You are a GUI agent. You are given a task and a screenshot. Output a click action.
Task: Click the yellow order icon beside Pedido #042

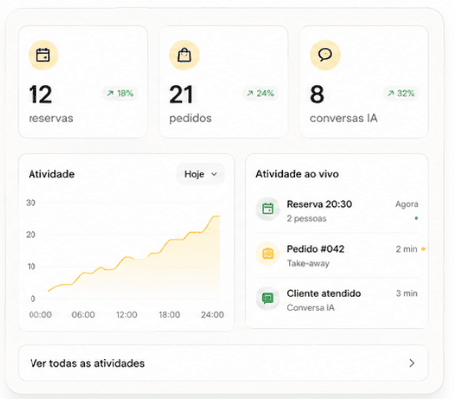(x=268, y=254)
